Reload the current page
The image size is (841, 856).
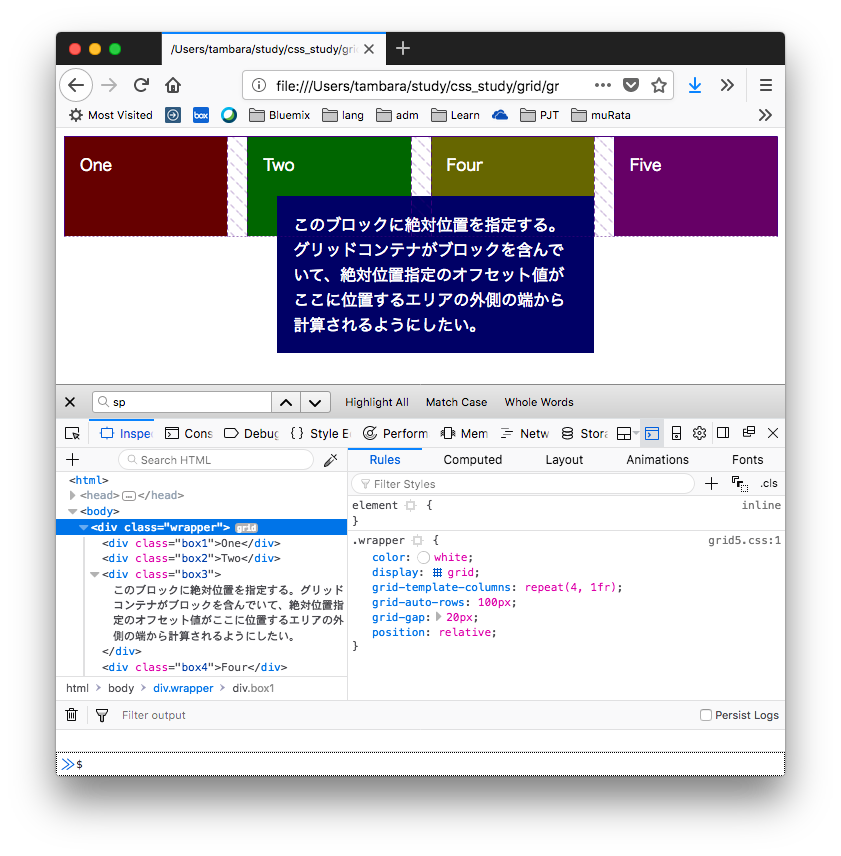(x=141, y=85)
